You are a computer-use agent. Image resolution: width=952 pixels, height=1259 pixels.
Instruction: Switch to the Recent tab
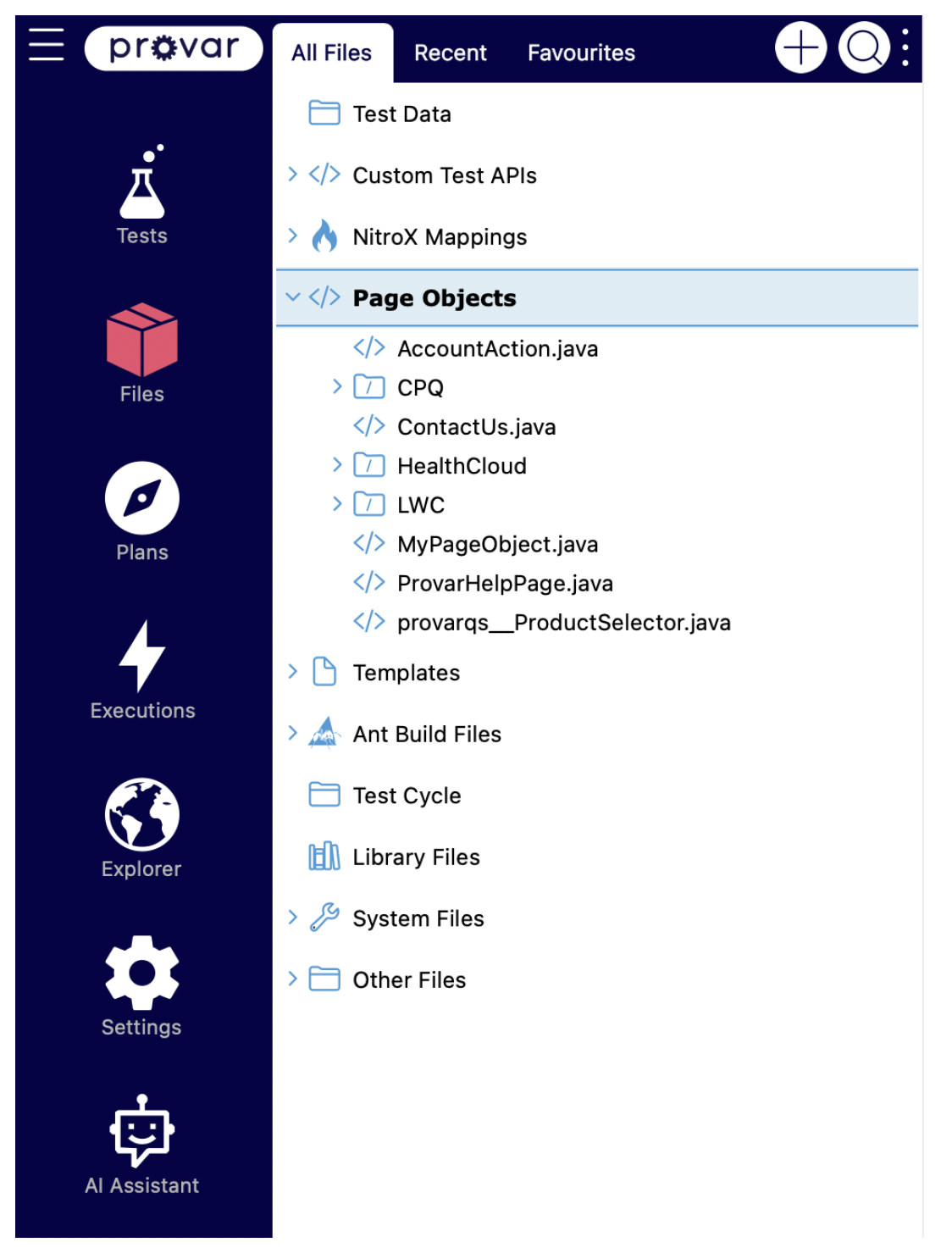[x=451, y=53]
